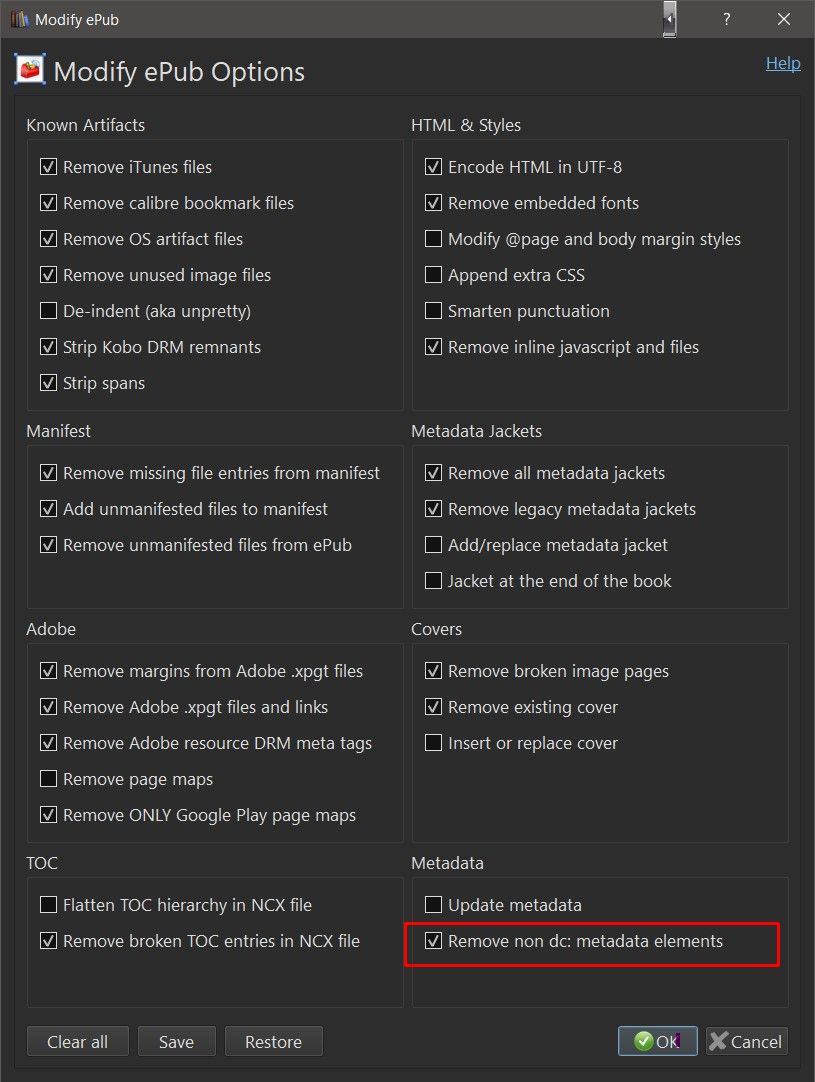815x1082 pixels.
Task: Open the Help link
Action: point(782,63)
